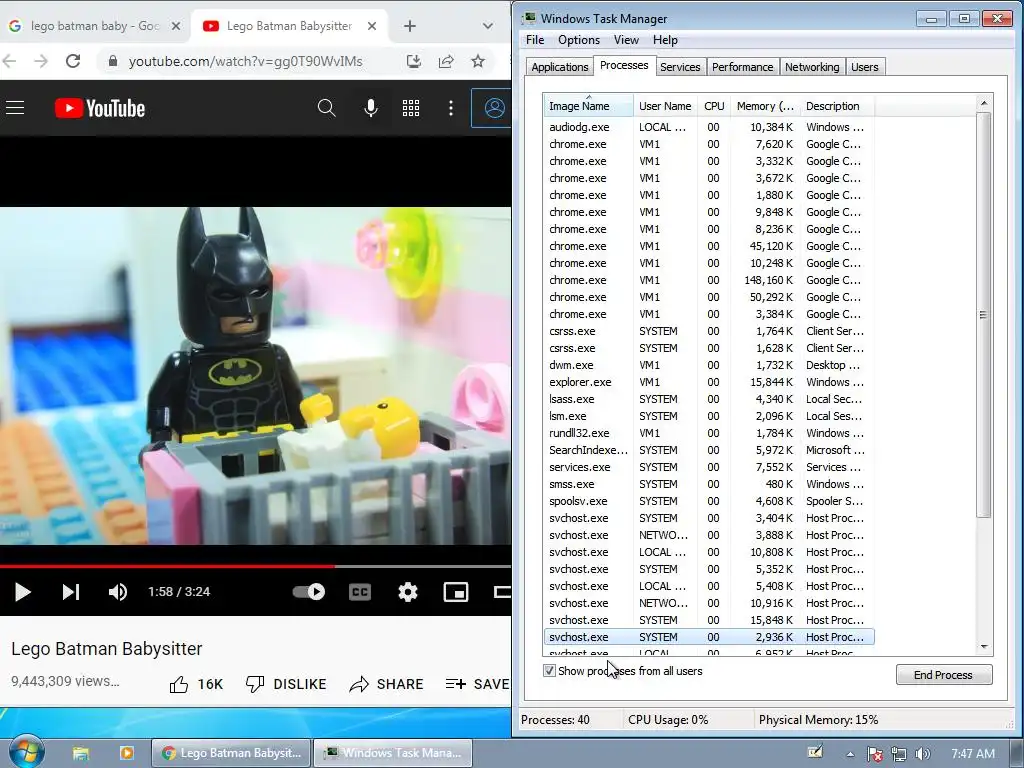
Task: Click the share page icon in address bar
Action: pyautogui.click(x=446, y=61)
